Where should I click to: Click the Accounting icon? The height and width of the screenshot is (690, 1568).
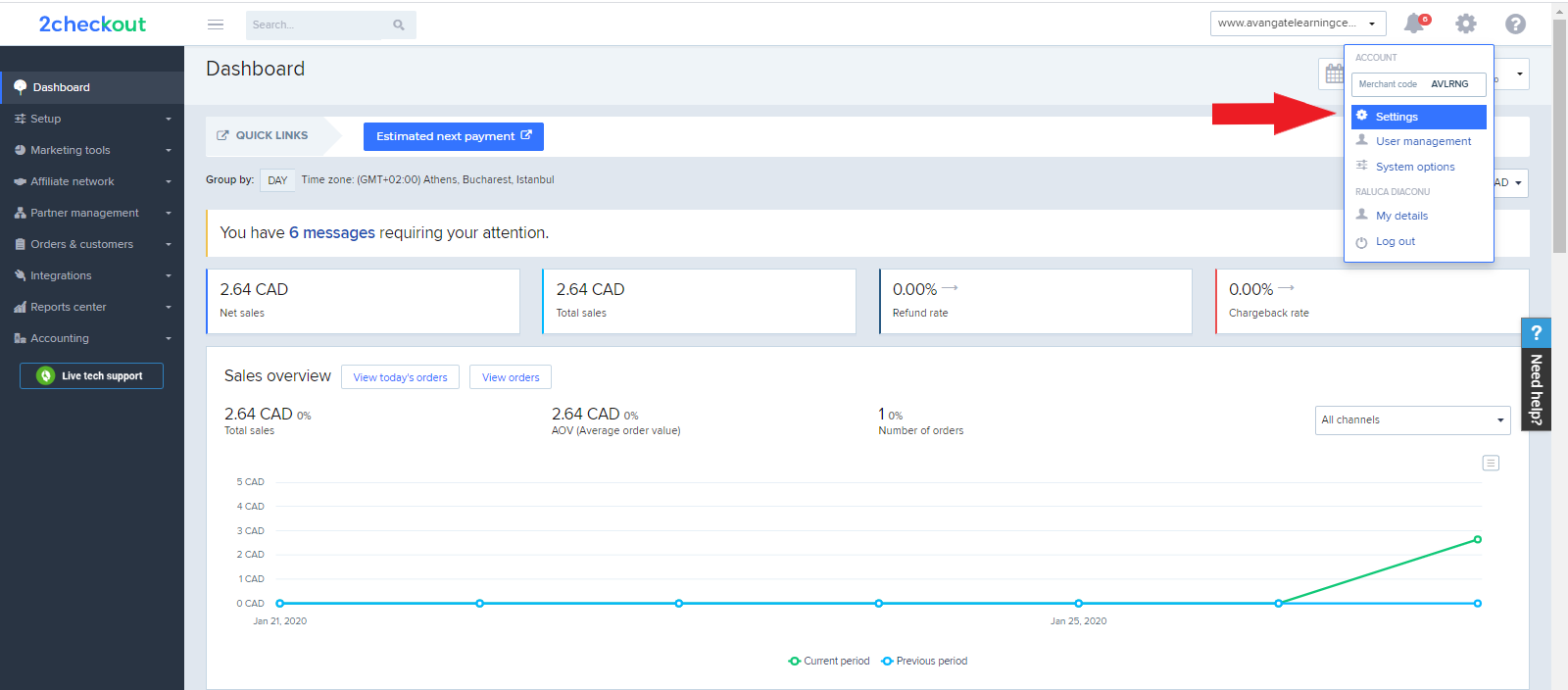tap(20, 338)
